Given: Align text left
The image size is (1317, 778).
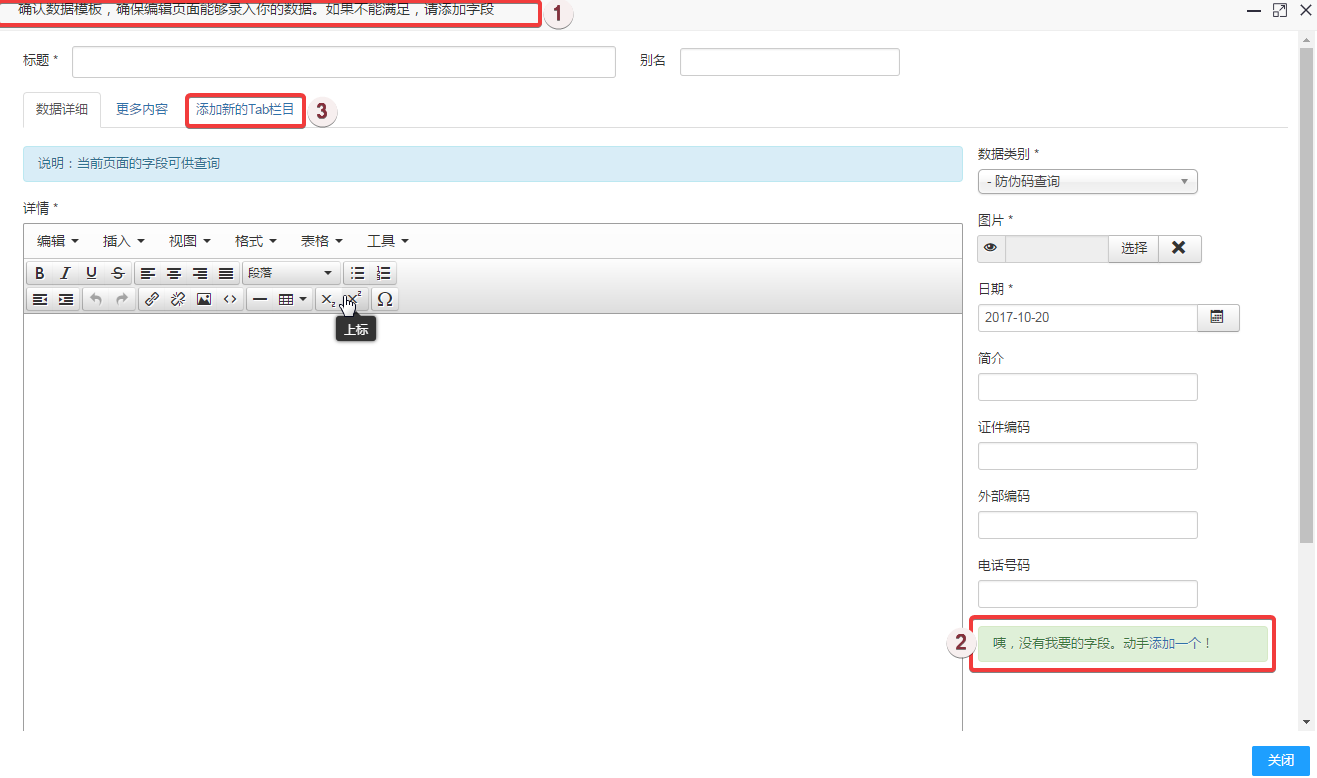Looking at the screenshot, I should 148,273.
